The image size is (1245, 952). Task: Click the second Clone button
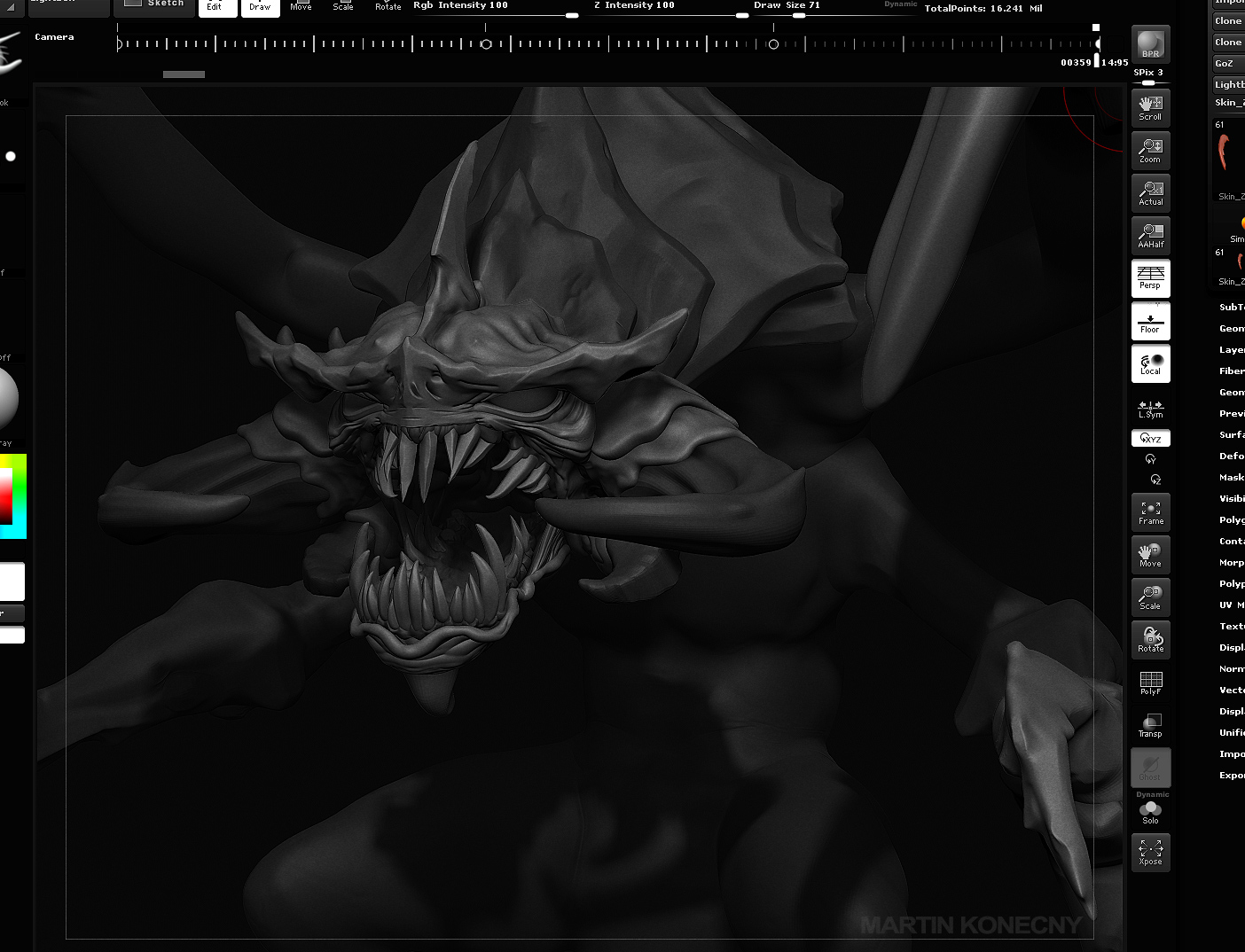[x=1228, y=42]
